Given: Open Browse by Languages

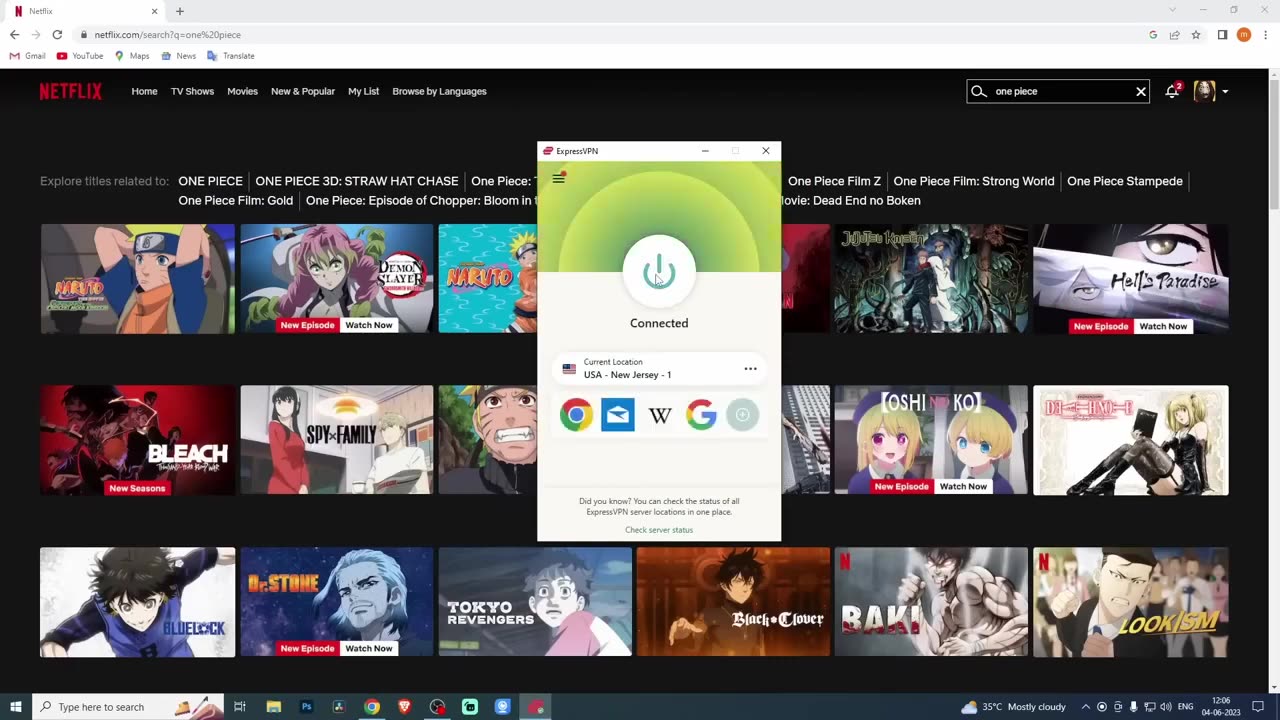Looking at the screenshot, I should pos(439,91).
